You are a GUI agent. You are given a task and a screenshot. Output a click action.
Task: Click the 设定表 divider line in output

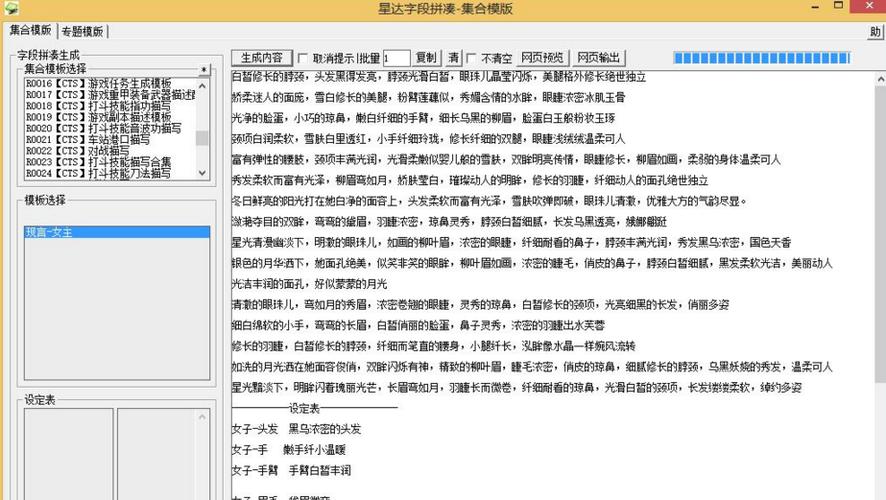314,408
